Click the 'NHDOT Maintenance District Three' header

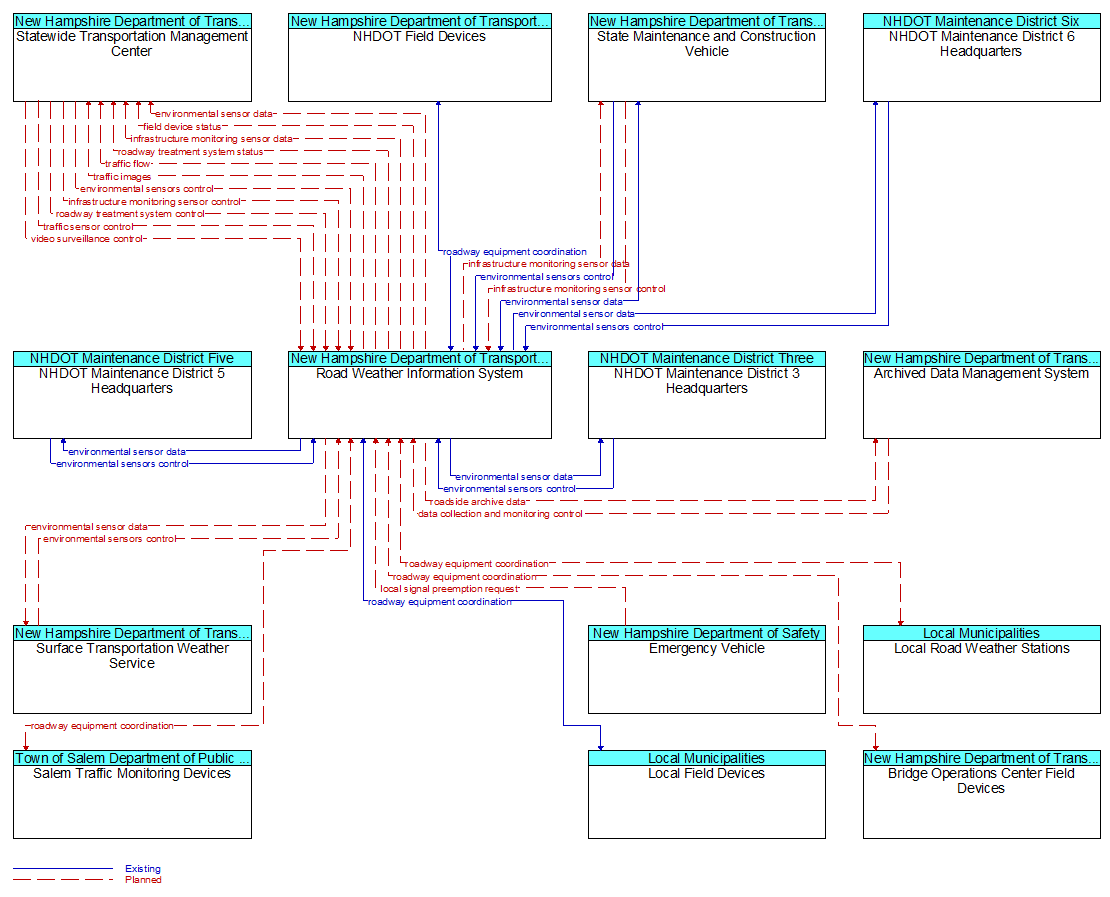pyautogui.click(x=706, y=358)
